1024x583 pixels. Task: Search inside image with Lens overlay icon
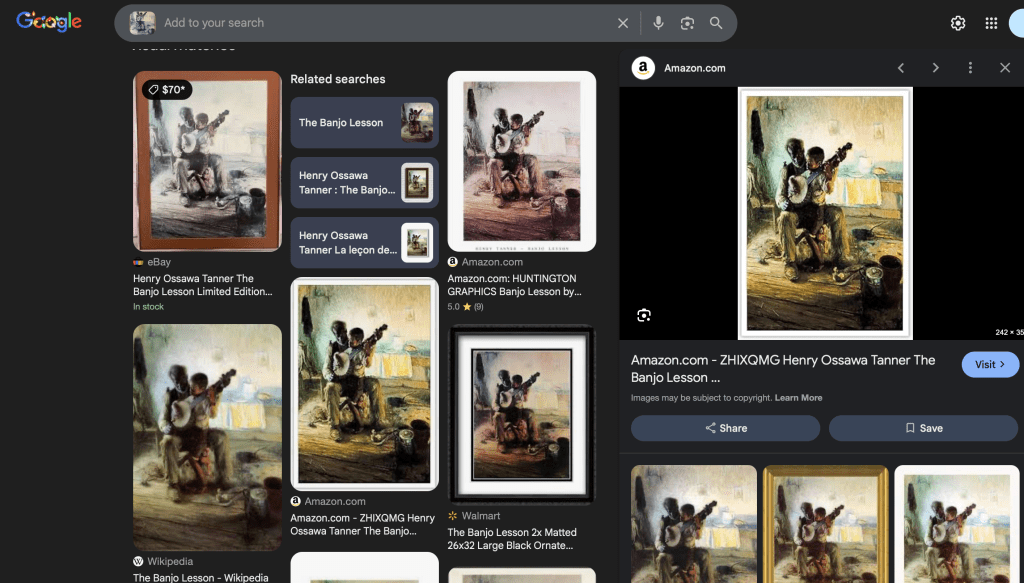tap(644, 316)
